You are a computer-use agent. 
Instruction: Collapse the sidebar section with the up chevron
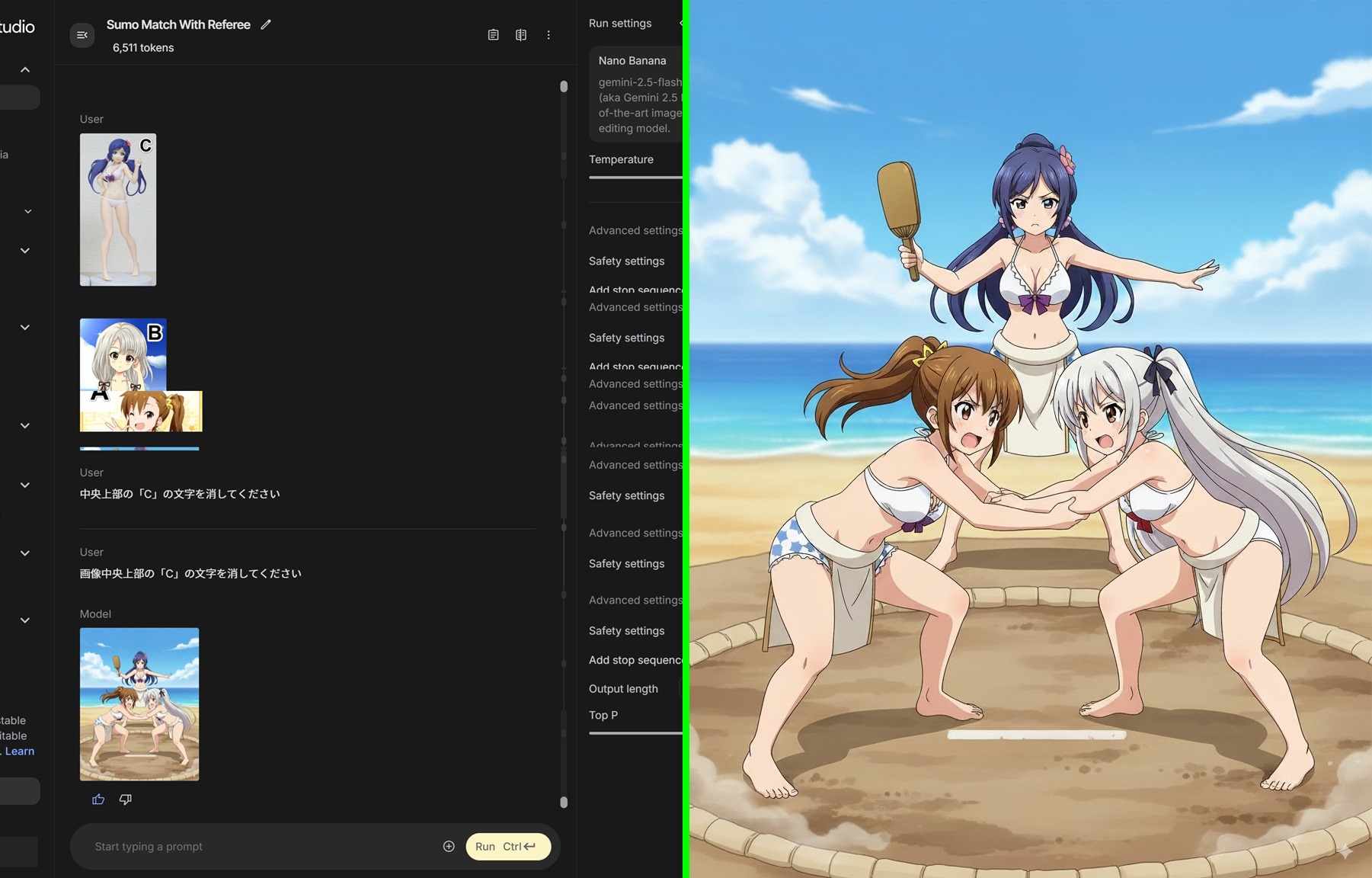25,69
